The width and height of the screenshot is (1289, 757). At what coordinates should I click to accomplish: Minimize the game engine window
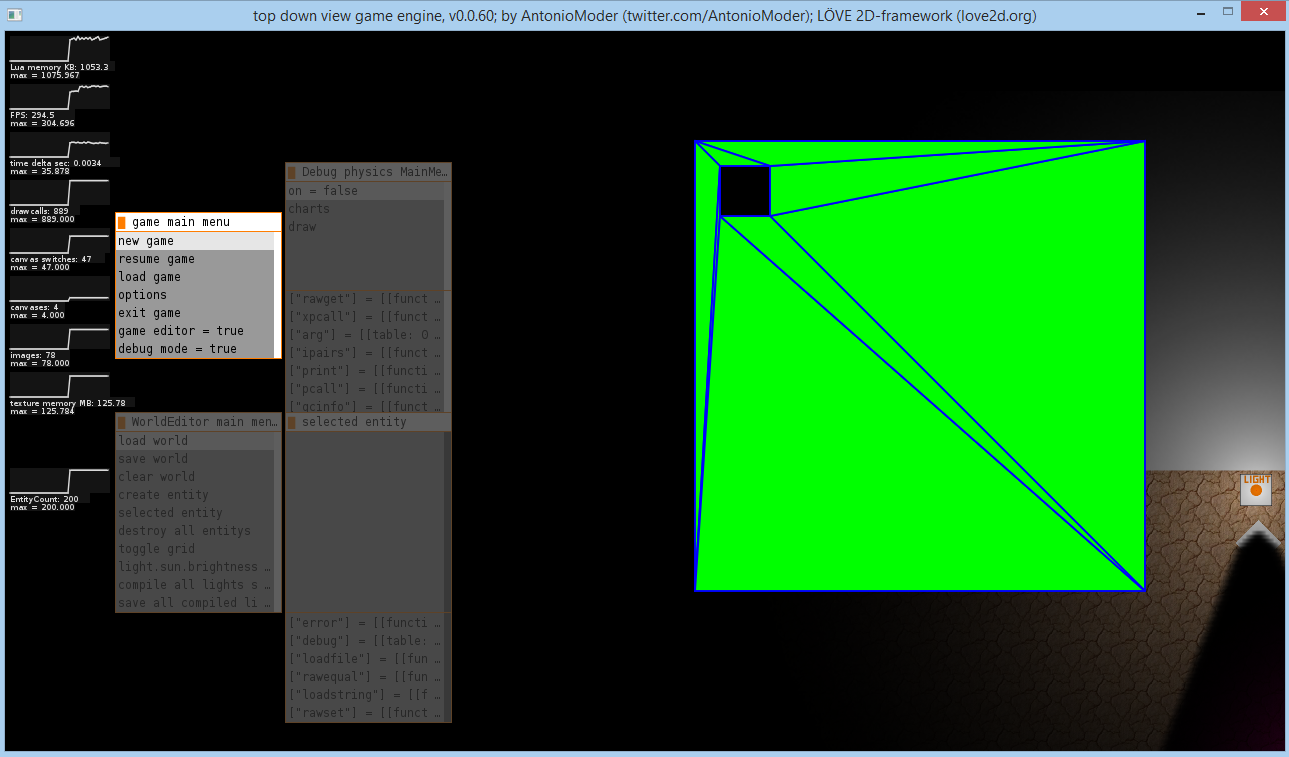[1201, 11]
